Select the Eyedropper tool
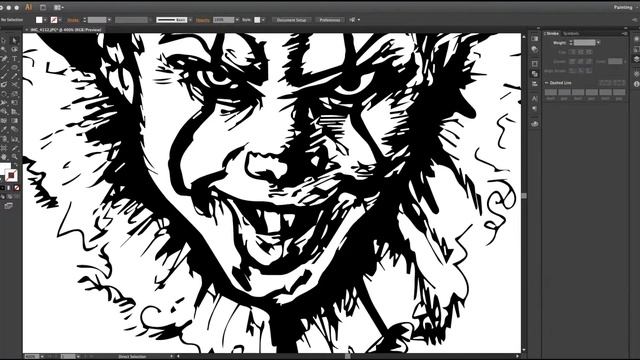Image resolution: width=640 pixels, height=360 pixels. 4,129
